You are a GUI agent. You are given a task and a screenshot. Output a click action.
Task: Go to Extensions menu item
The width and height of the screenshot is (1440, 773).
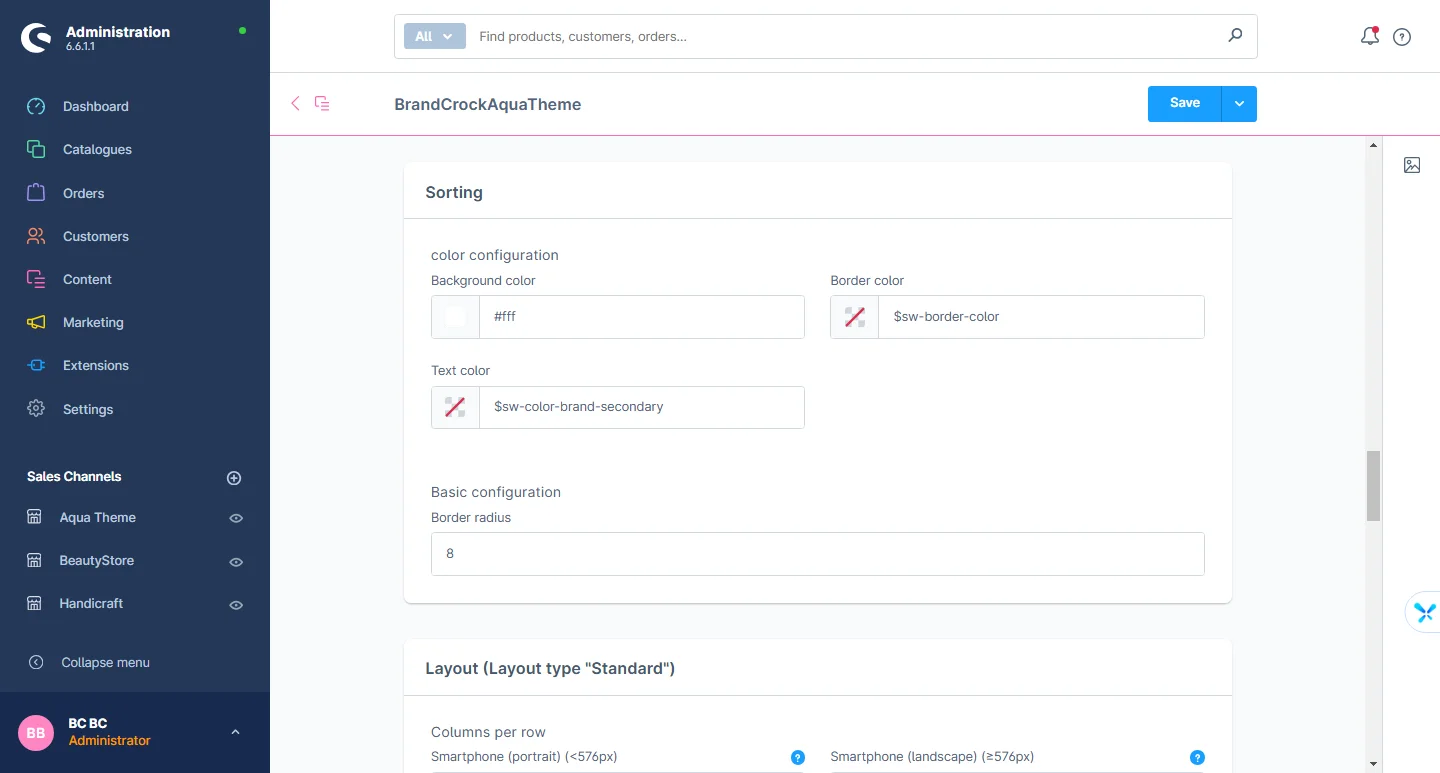95,365
